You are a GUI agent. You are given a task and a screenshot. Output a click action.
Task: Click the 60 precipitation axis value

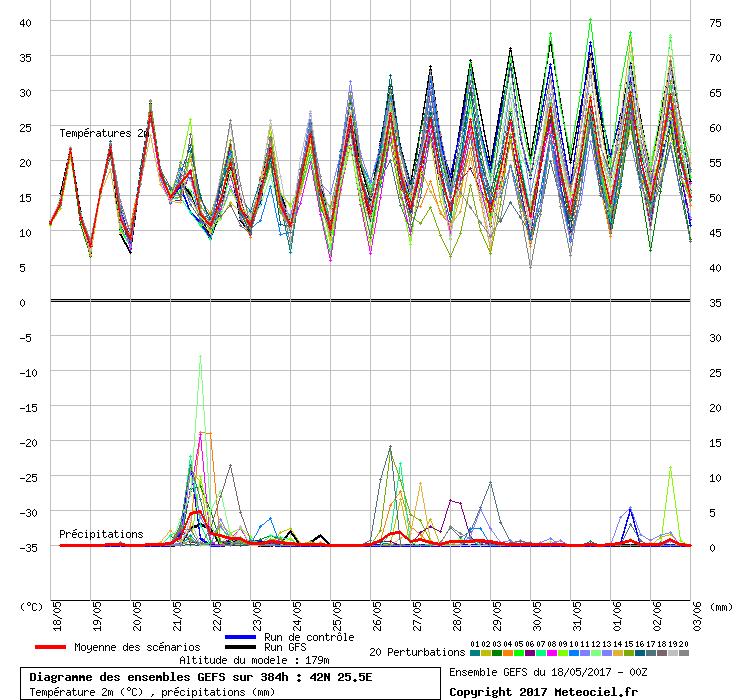715,128
